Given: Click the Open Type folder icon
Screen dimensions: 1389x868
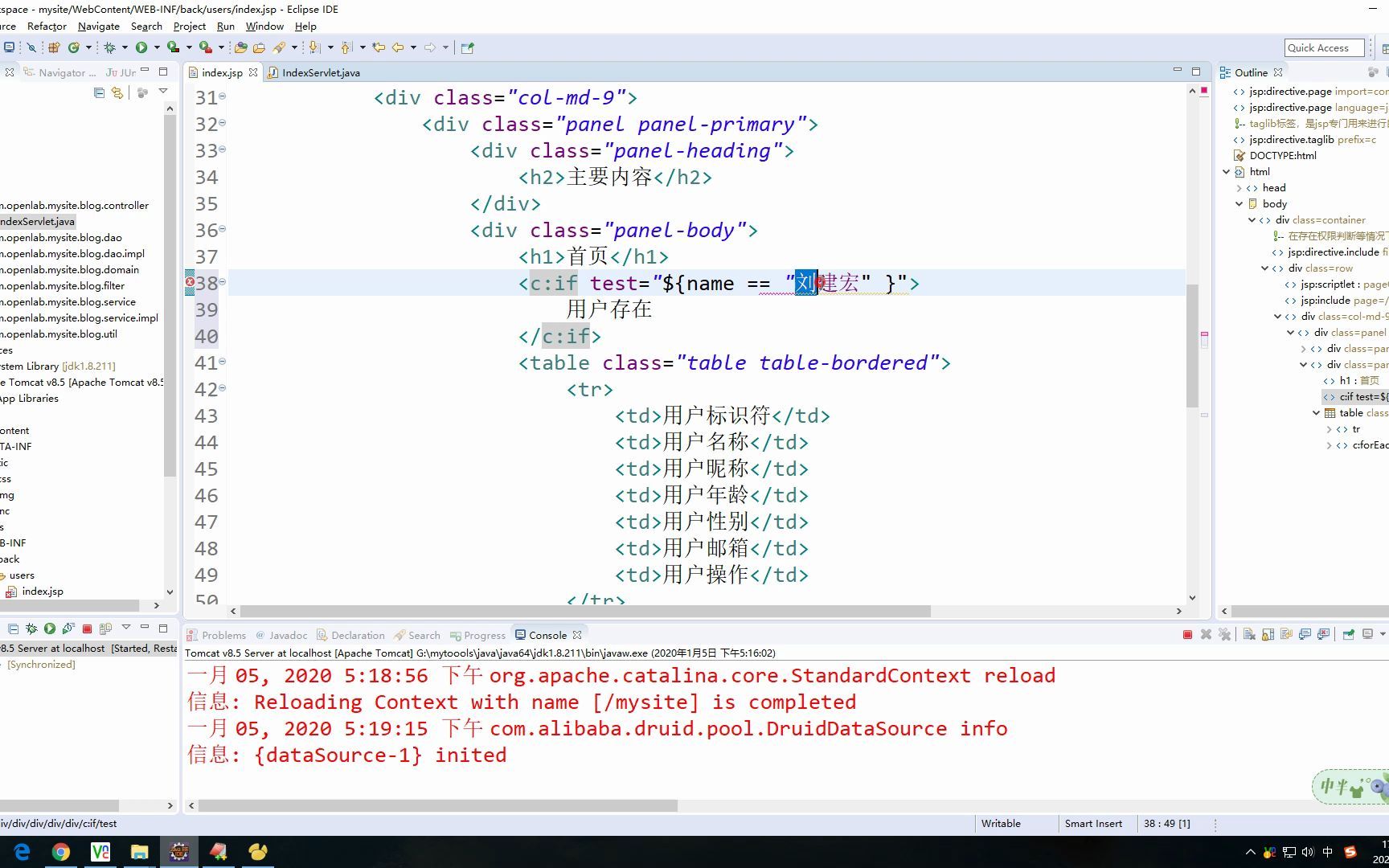Looking at the screenshot, I should [x=240, y=47].
